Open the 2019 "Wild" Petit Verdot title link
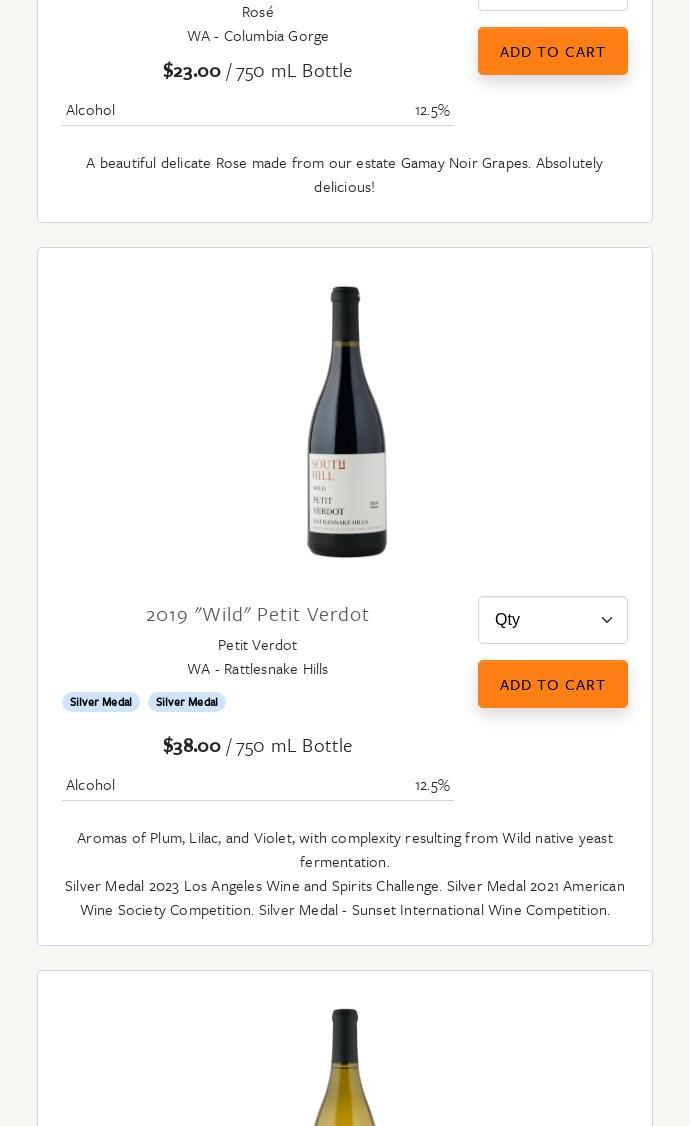This screenshot has width=690, height=1126. [257, 614]
